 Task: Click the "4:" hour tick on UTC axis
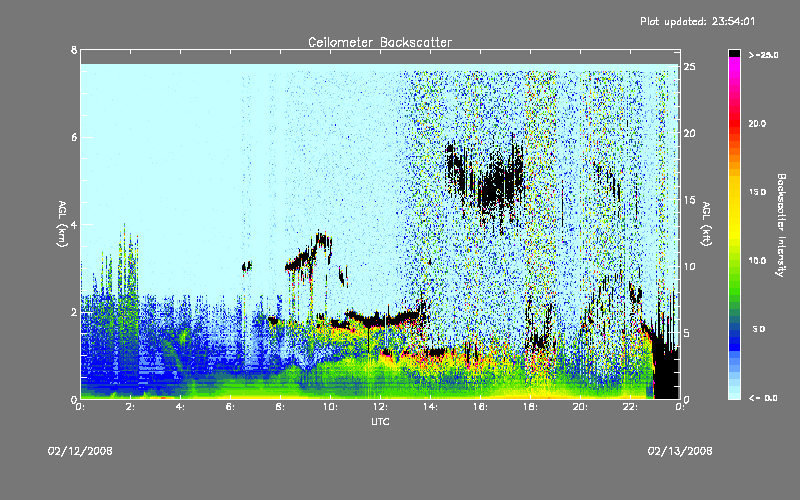pyautogui.click(x=180, y=407)
